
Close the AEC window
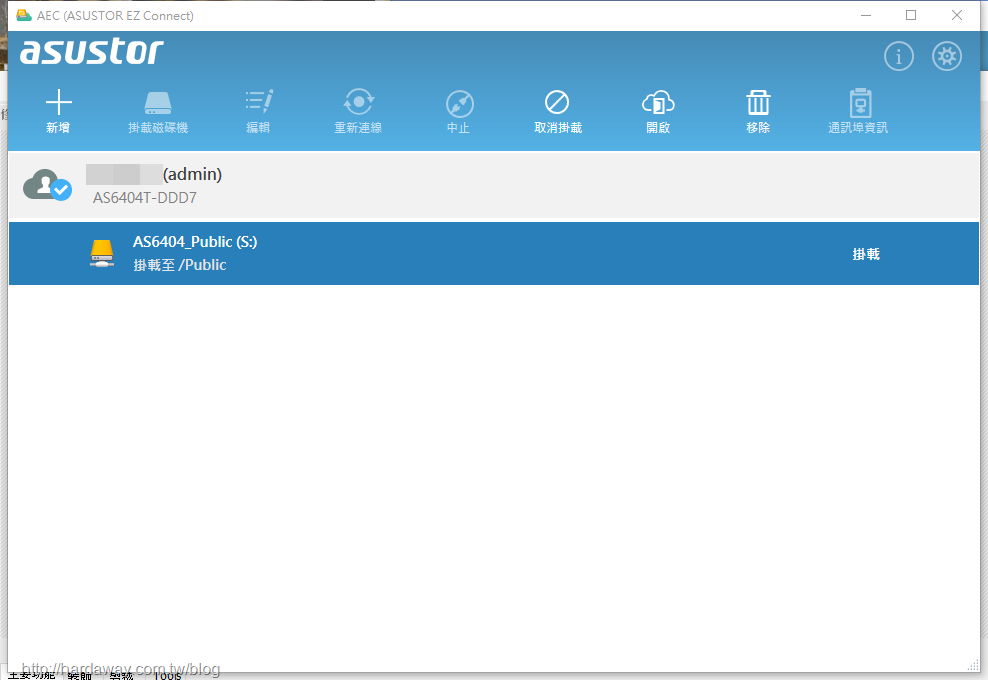(x=956, y=15)
